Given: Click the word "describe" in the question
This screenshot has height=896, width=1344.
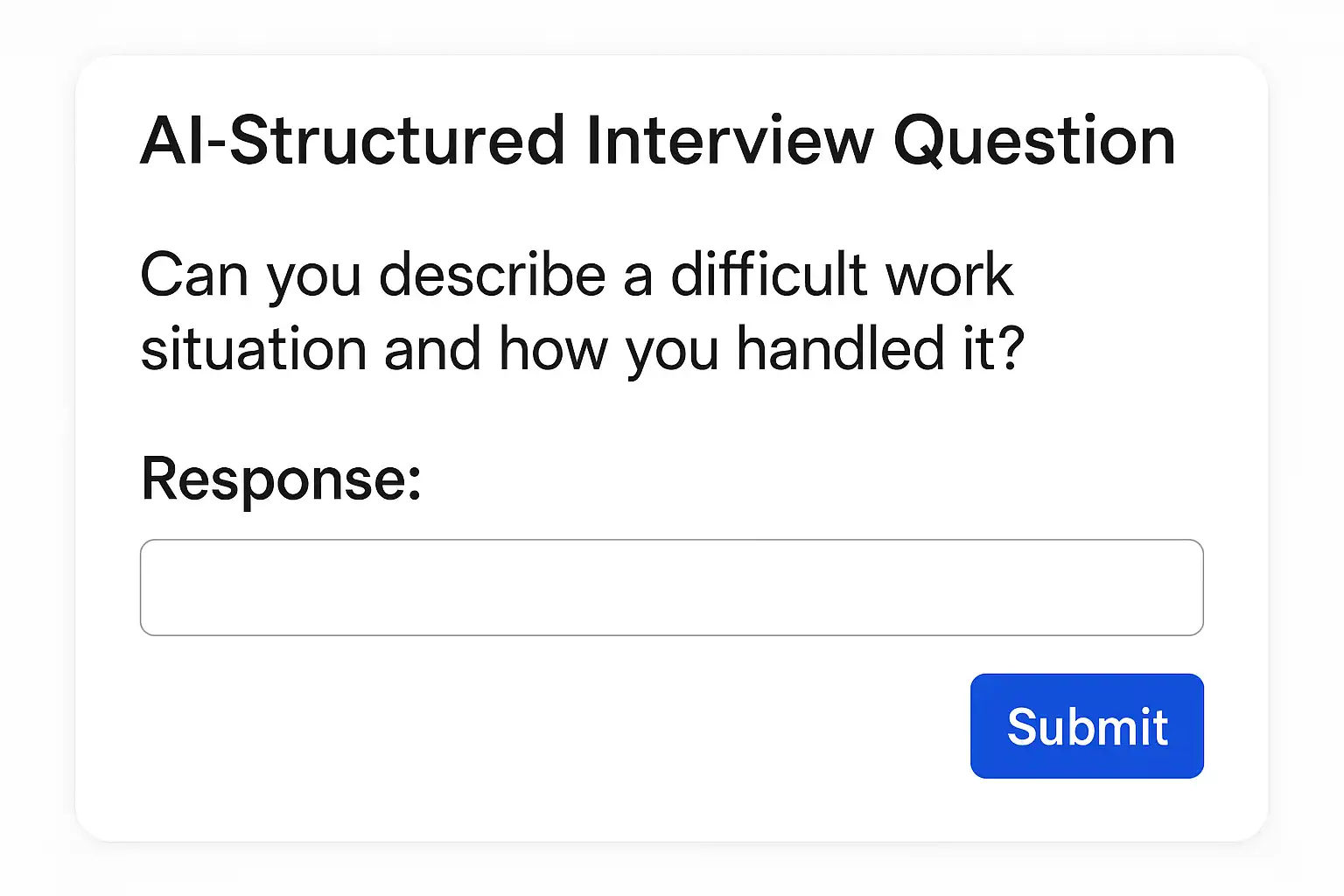Looking at the screenshot, I should [x=493, y=275].
